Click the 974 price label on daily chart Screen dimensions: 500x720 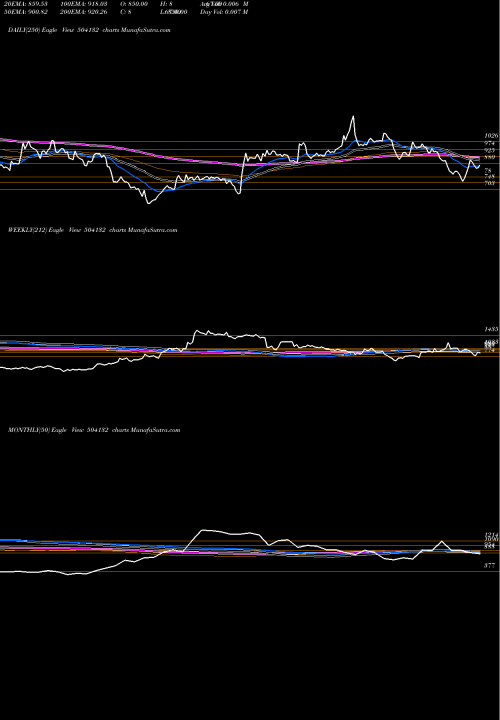[489, 143]
